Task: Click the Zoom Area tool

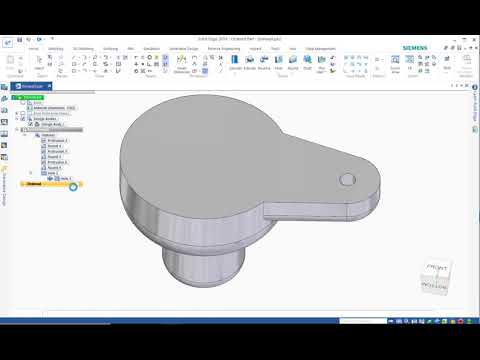Action: [x=395, y=64]
